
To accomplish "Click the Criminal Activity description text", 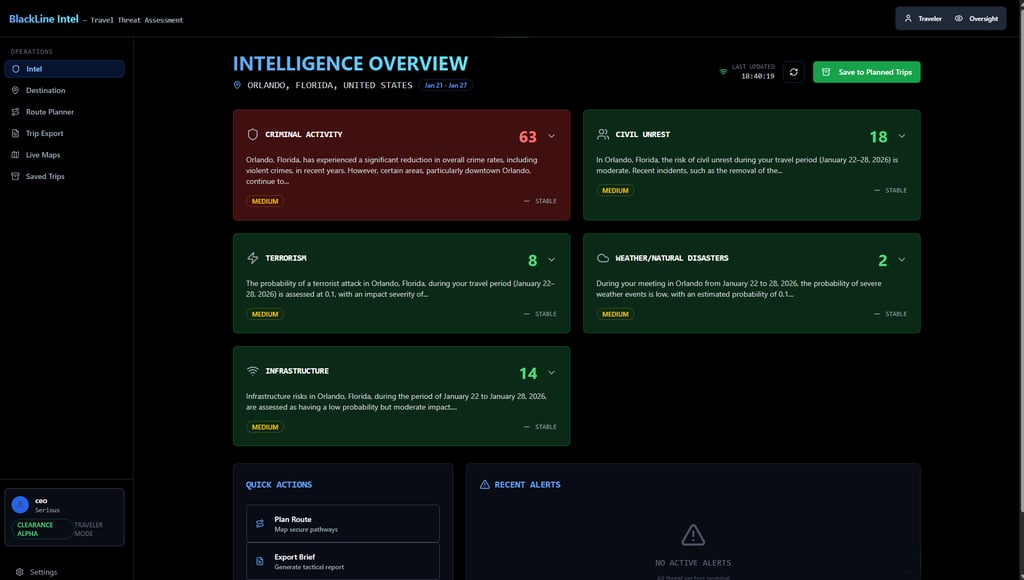I will click(392, 170).
